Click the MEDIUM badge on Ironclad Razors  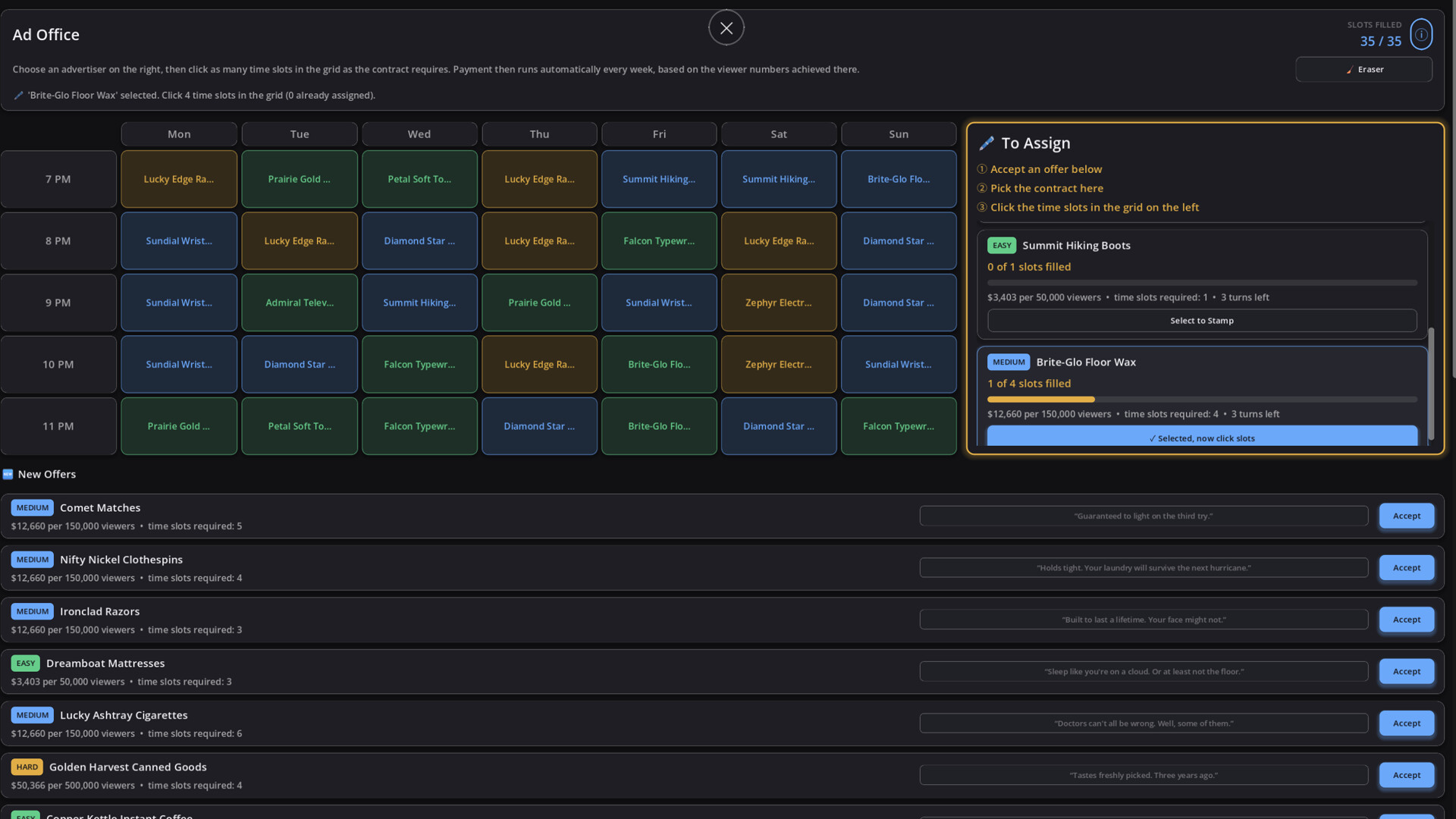pyautogui.click(x=32, y=611)
